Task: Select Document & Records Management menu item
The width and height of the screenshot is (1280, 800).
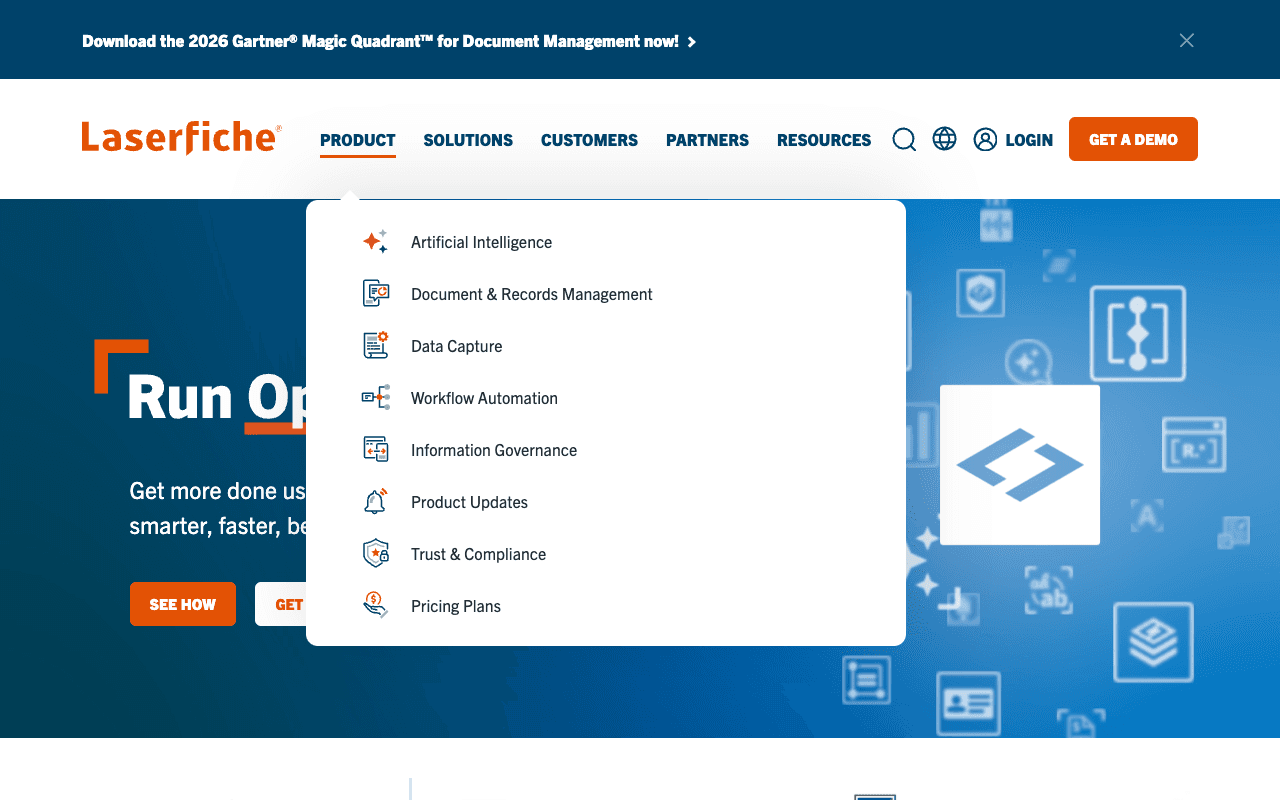Action: [x=532, y=294]
